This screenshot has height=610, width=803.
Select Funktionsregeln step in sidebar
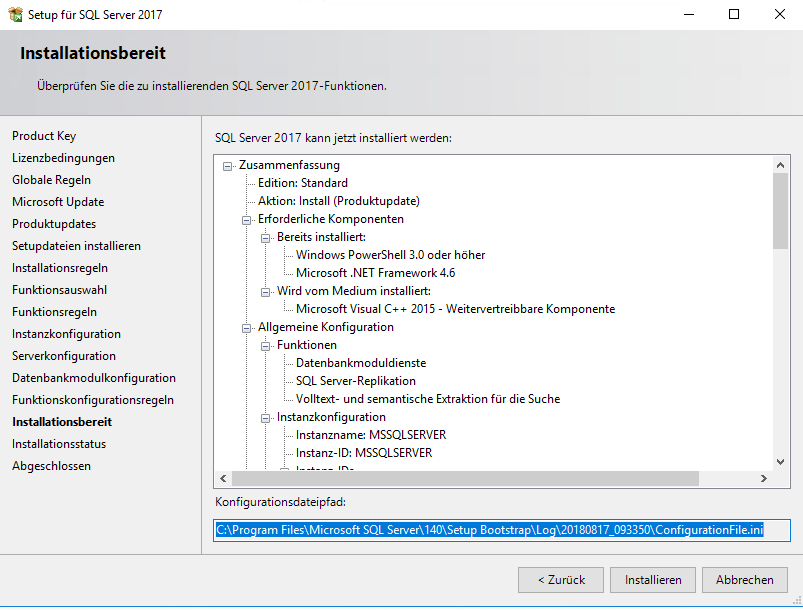[x=54, y=312]
